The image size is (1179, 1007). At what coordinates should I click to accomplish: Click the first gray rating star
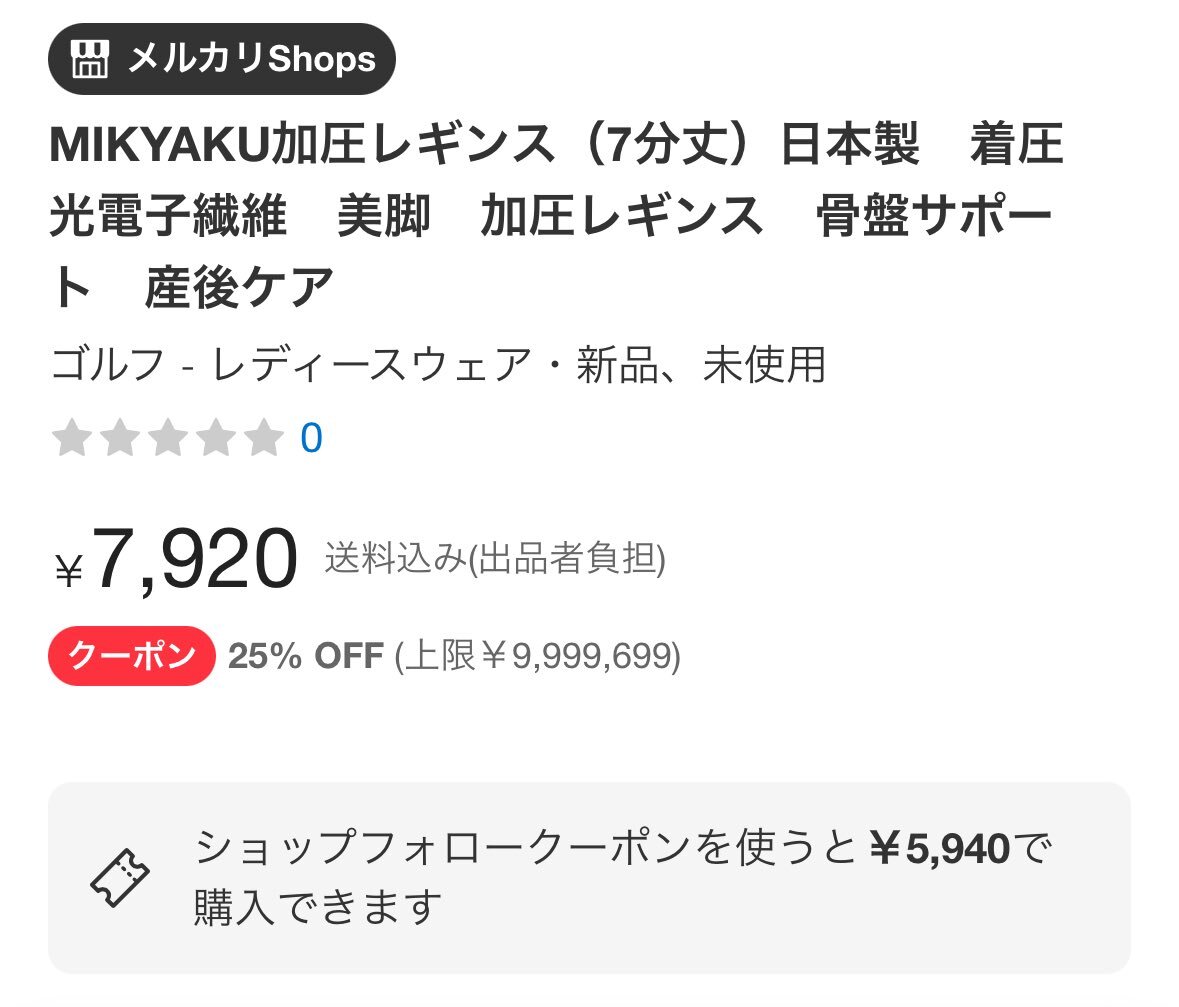(72, 438)
